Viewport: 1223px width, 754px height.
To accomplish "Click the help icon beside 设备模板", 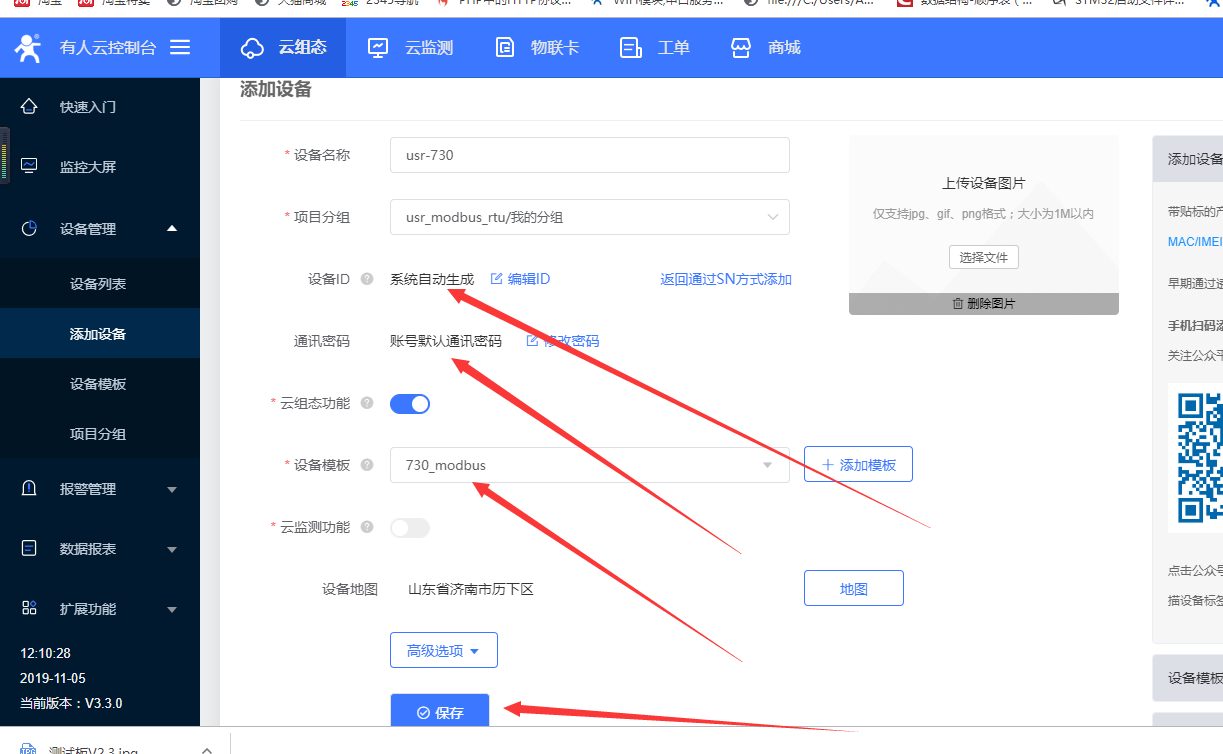I will click(x=367, y=465).
